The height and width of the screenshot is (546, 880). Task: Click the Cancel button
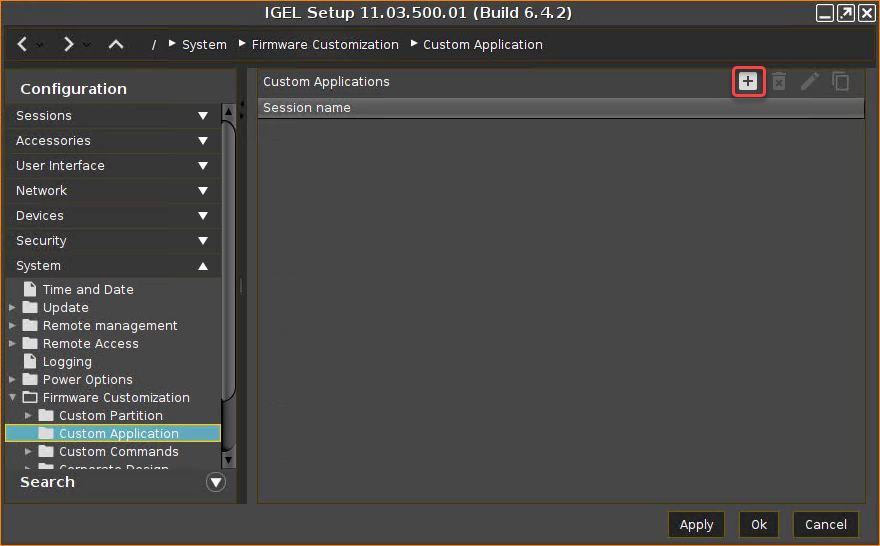(x=825, y=524)
